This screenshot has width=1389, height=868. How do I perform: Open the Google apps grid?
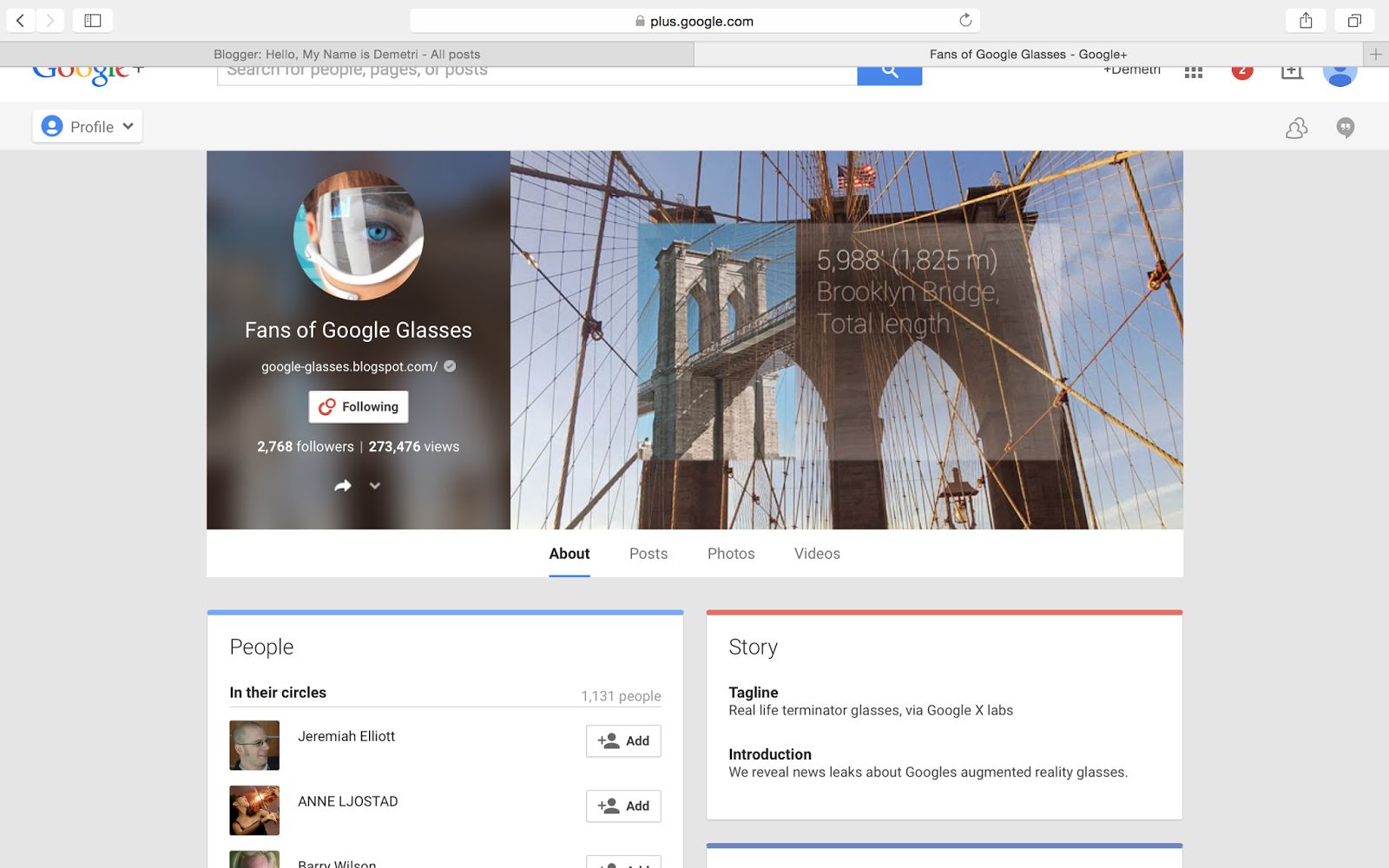[x=1194, y=72]
